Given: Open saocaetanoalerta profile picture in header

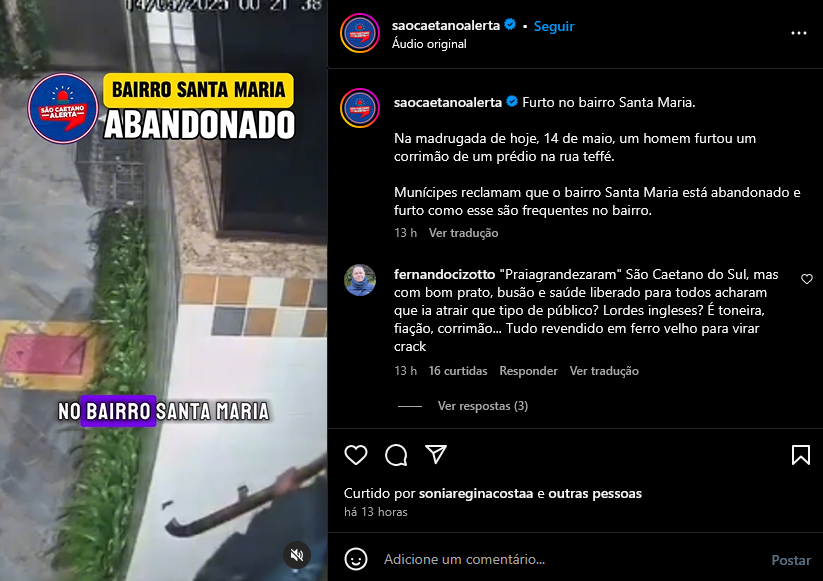Looking at the screenshot, I should coord(360,33).
